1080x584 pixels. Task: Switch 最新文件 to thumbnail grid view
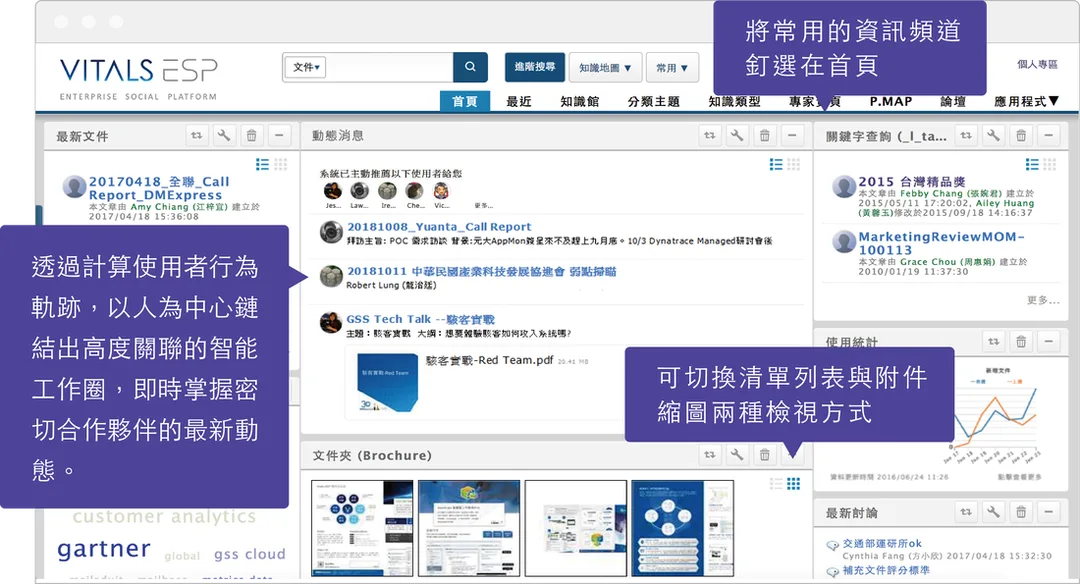[280, 164]
